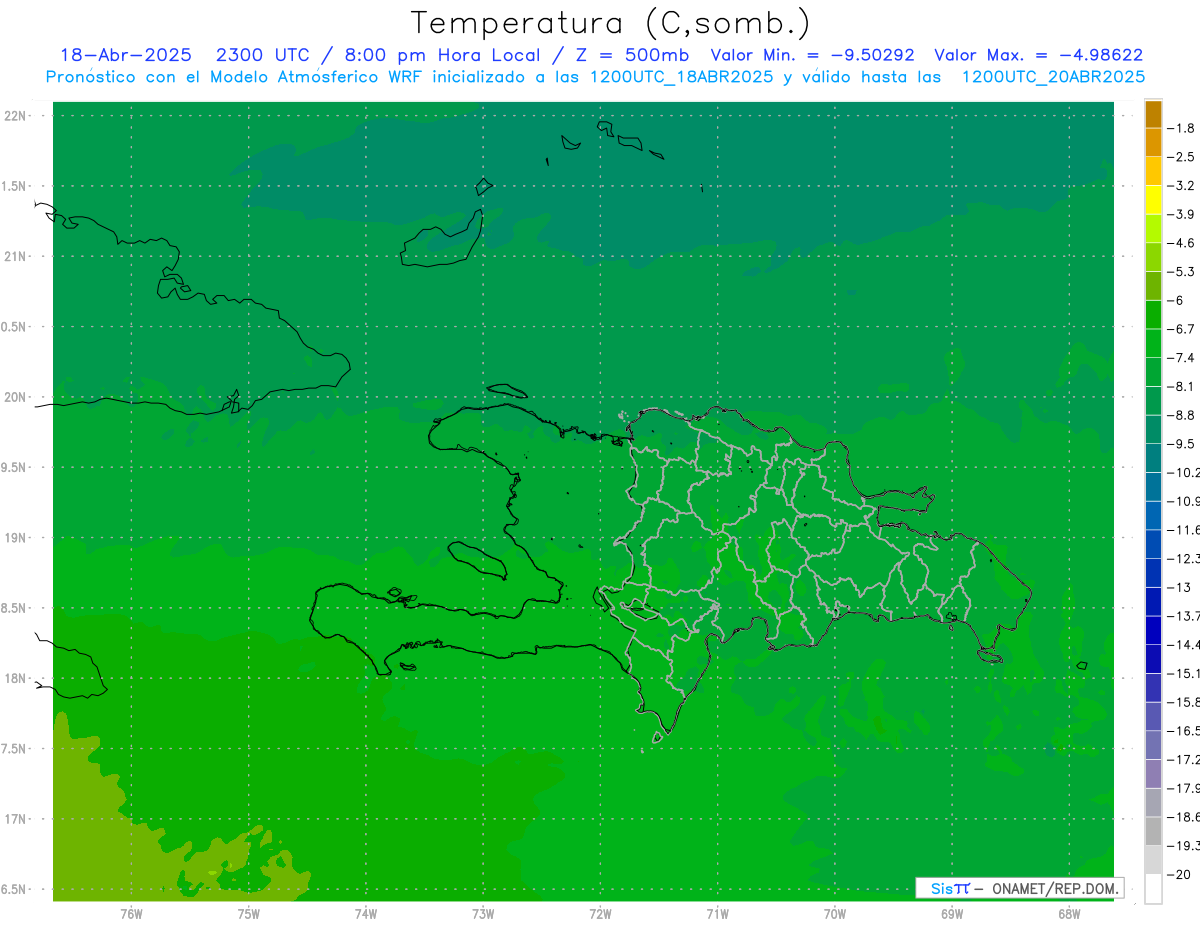This screenshot has height=927, width=1200.
Task: Click 'Valor Min. = -9.50292' readout
Action: point(812,55)
